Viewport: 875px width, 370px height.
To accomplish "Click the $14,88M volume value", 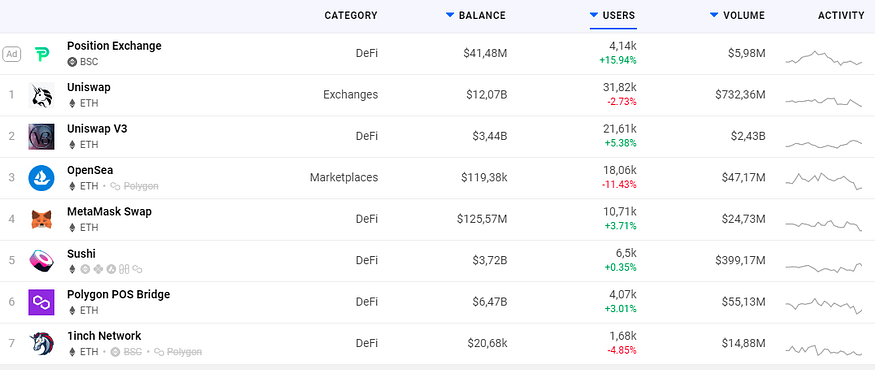I will click(x=743, y=342).
